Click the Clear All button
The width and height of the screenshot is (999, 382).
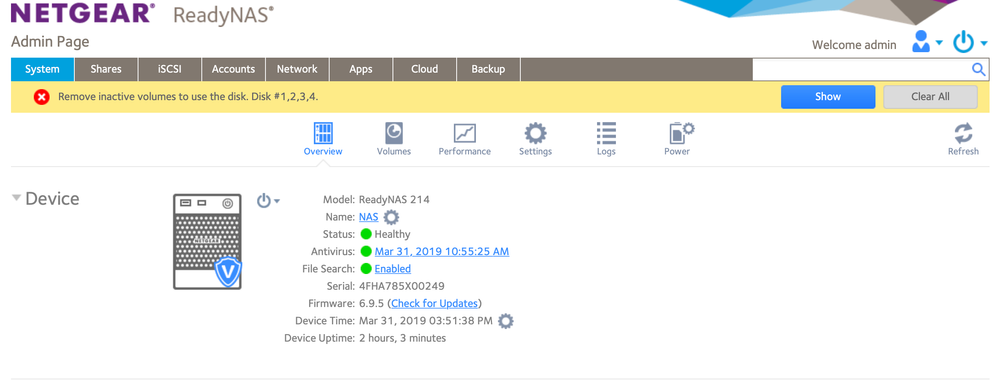pyautogui.click(x=930, y=97)
